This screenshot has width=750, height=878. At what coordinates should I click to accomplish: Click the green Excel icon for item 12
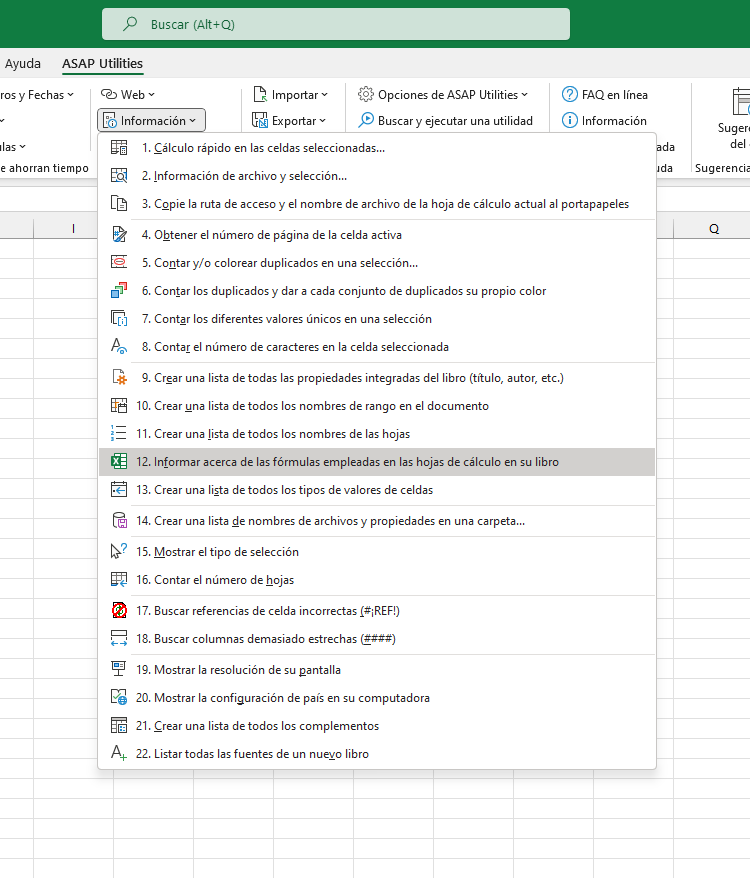[x=119, y=462]
